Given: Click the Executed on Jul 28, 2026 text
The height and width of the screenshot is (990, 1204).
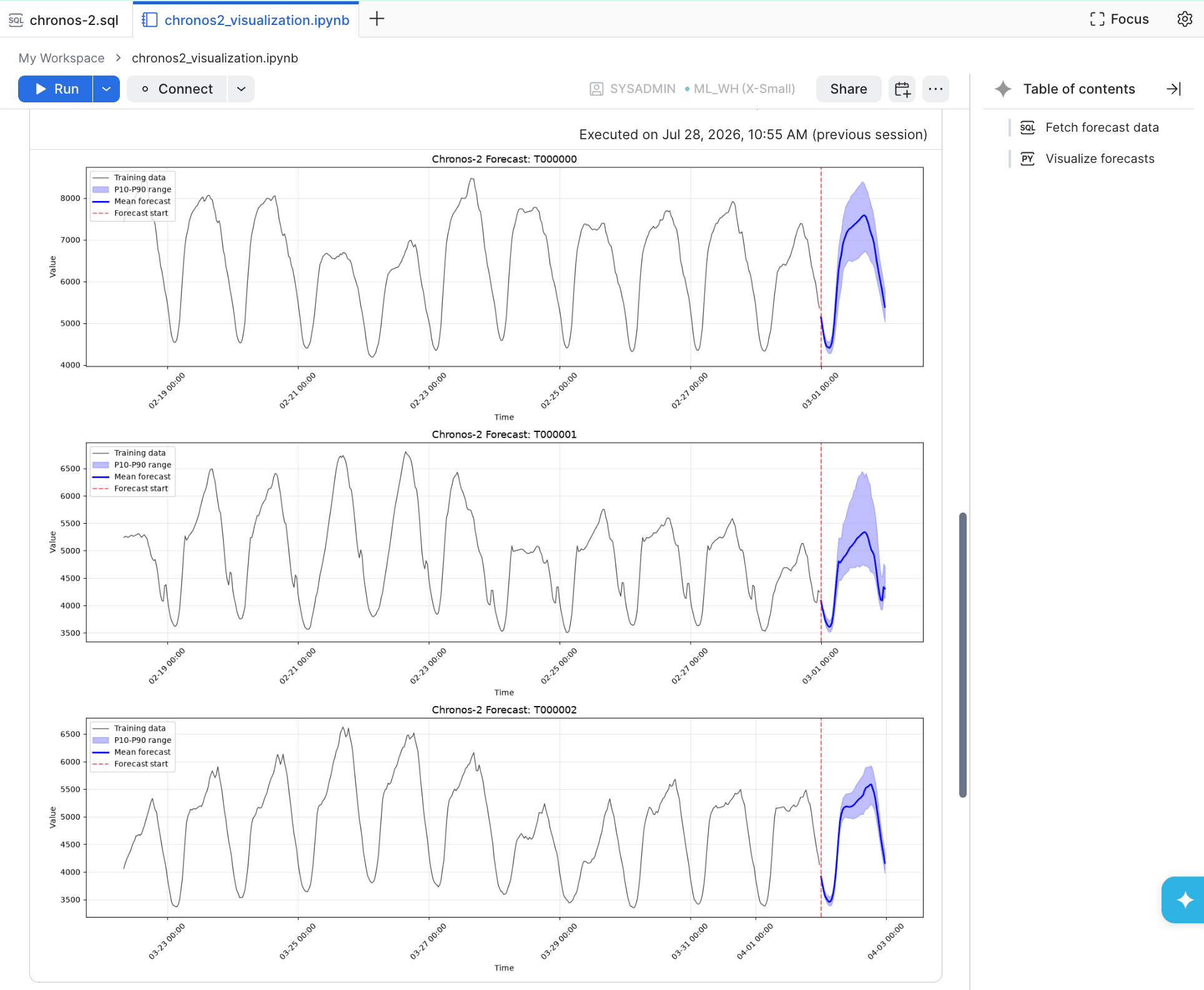Looking at the screenshot, I should [753, 134].
